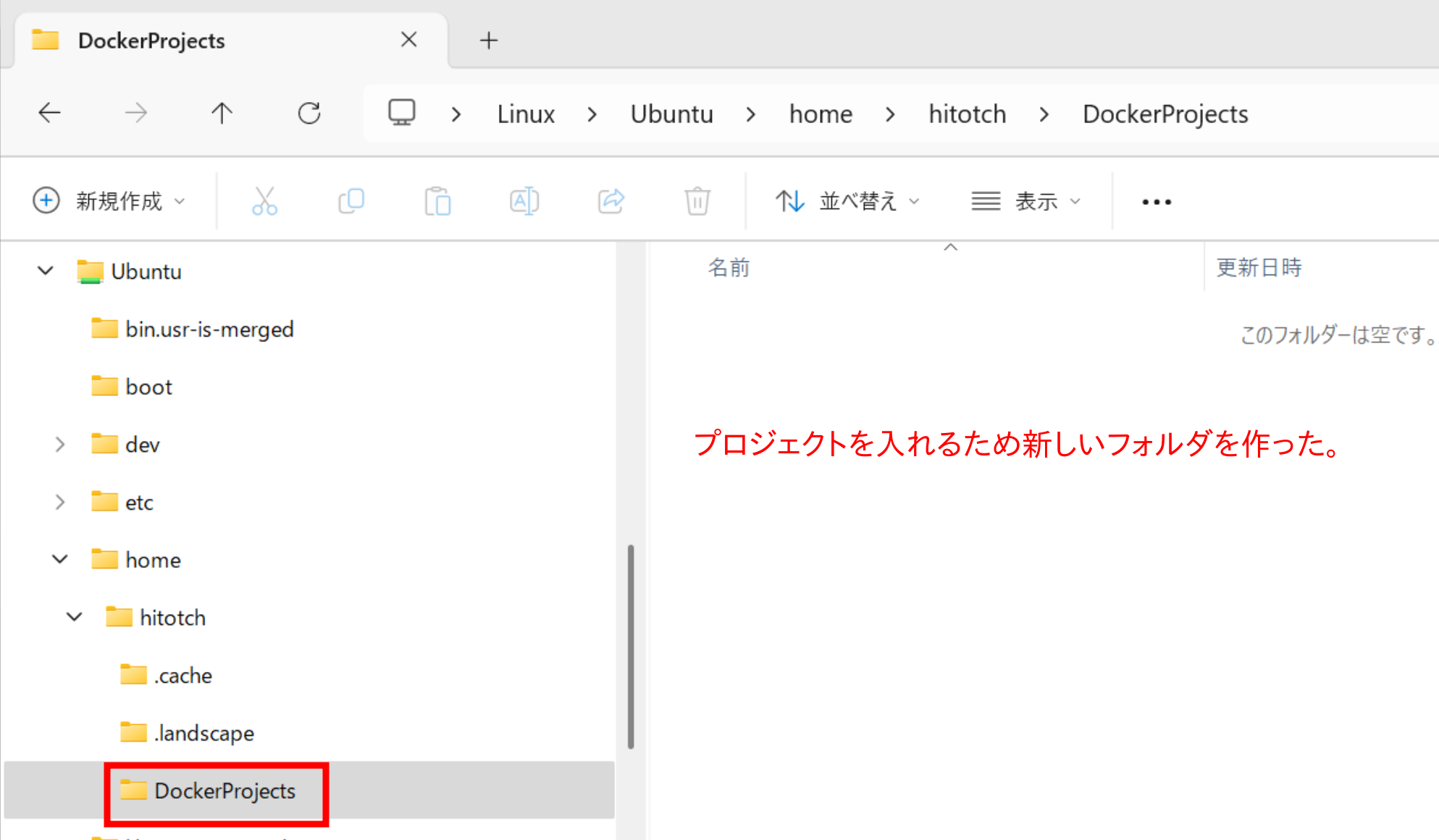Click the Paste clipboard icon
1439x840 pixels.
point(437,201)
